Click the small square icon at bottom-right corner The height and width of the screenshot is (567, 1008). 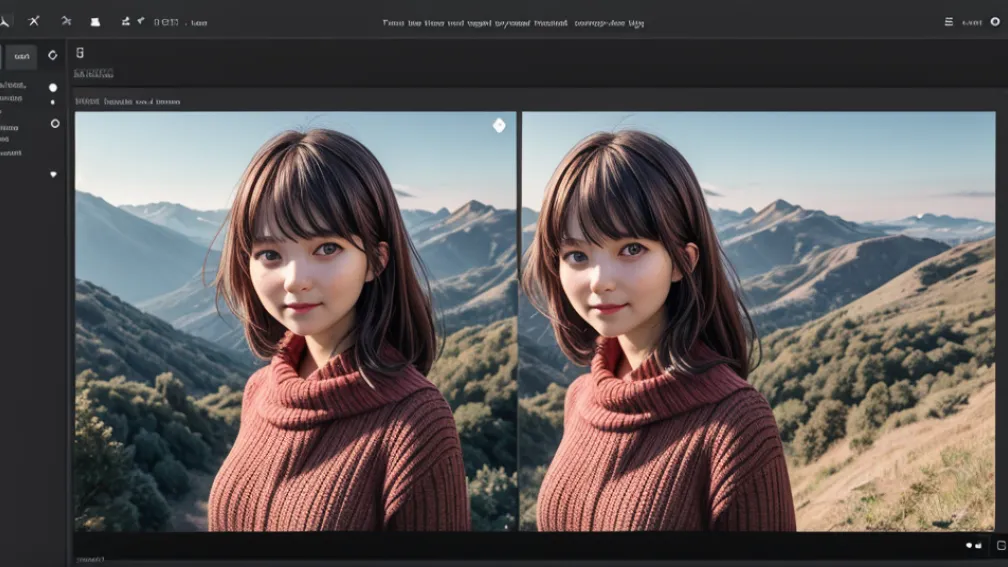coord(1001,546)
